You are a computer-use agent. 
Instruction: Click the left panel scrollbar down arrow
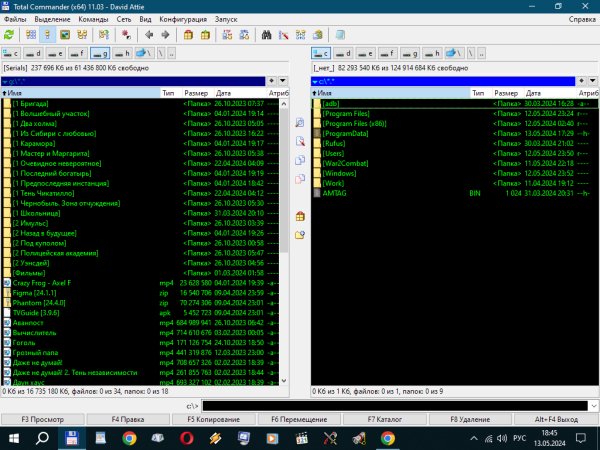tap(284, 381)
